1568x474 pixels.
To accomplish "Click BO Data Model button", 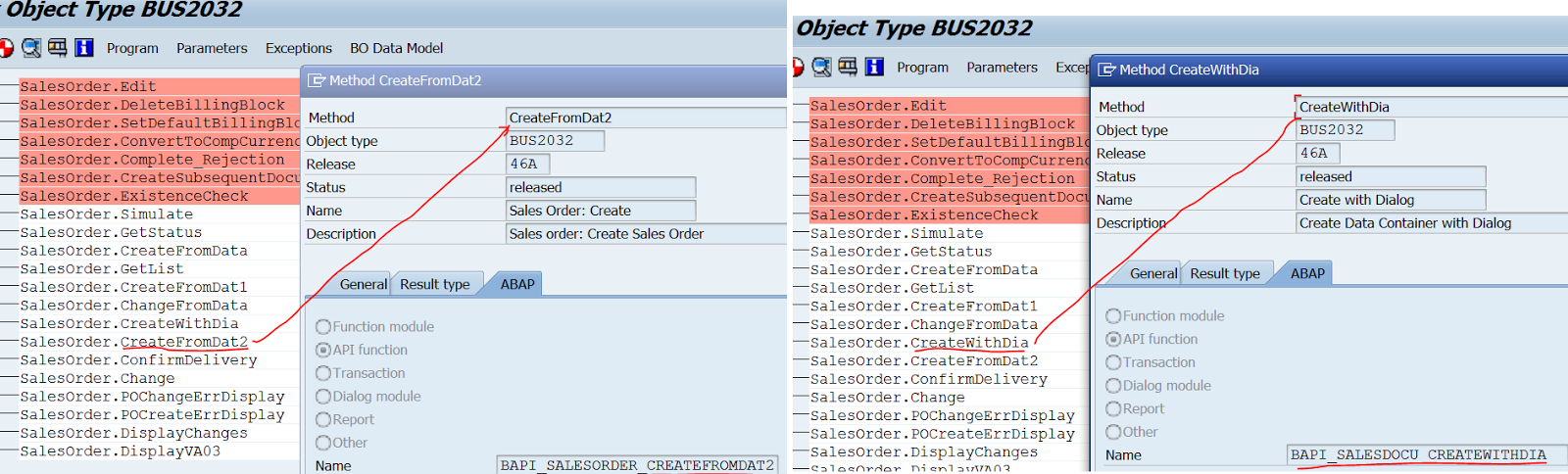I will 396,48.
